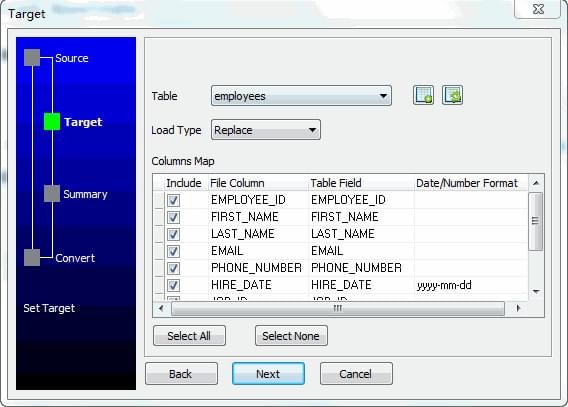Click the create new table icon
The height and width of the screenshot is (407, 568).
(x=423, y=95)
